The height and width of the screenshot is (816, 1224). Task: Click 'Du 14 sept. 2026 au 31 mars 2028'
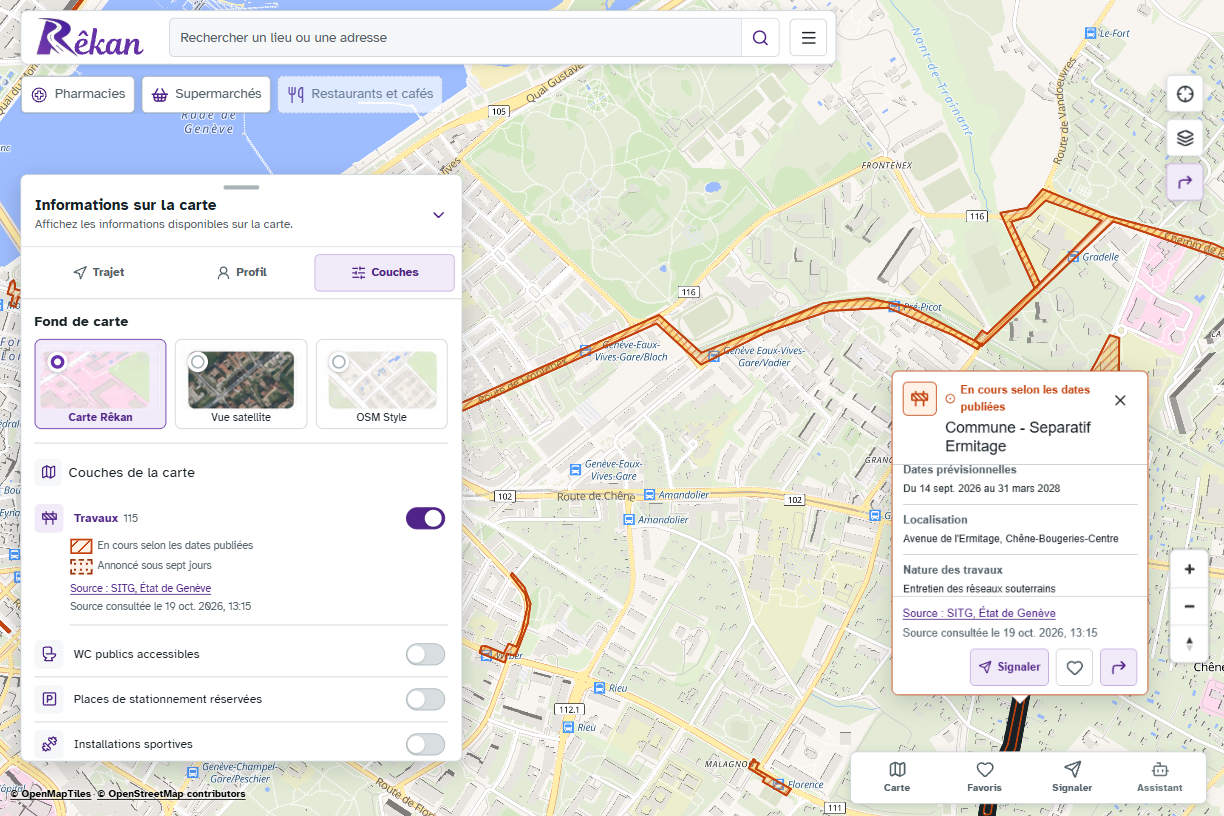981,488
